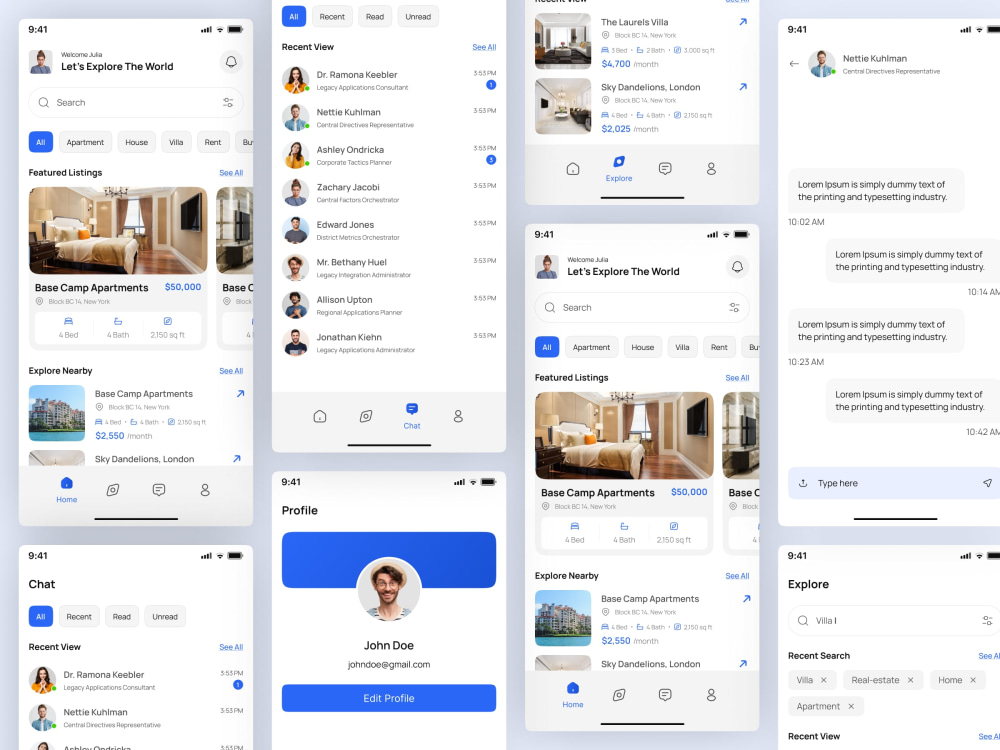Choose Apartment category in left Home screen
1000x750 pixels.
(85, 142)
